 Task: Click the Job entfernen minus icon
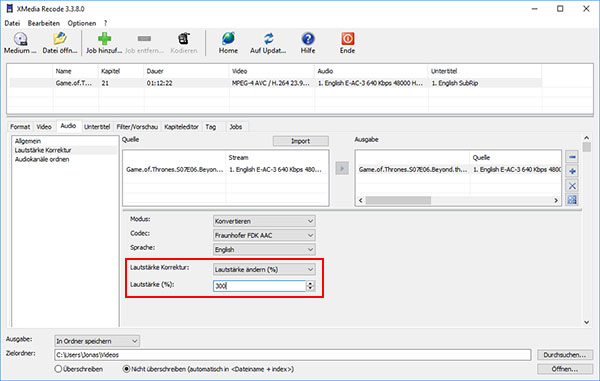click(x=144, y=39)
